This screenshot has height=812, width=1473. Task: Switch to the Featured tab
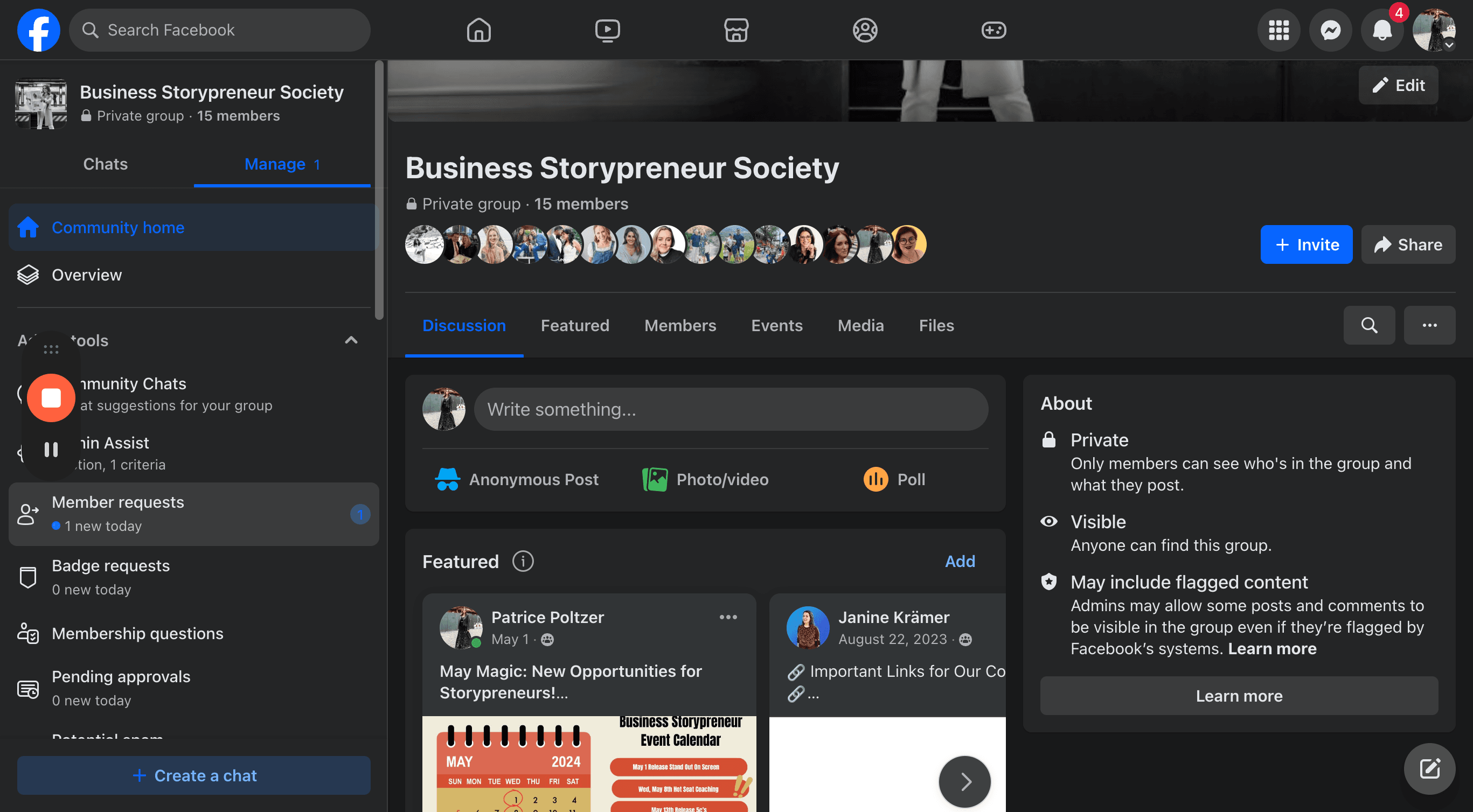pyautogui.click(x=575, y=325)
